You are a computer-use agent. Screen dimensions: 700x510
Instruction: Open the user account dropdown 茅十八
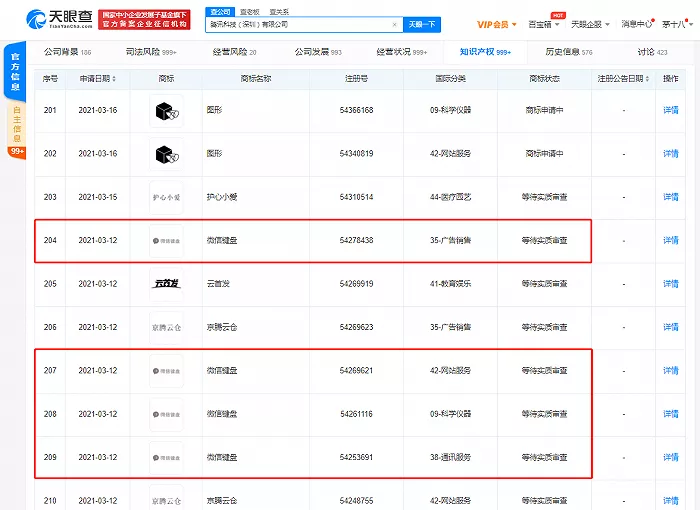[x=677, y=24]
